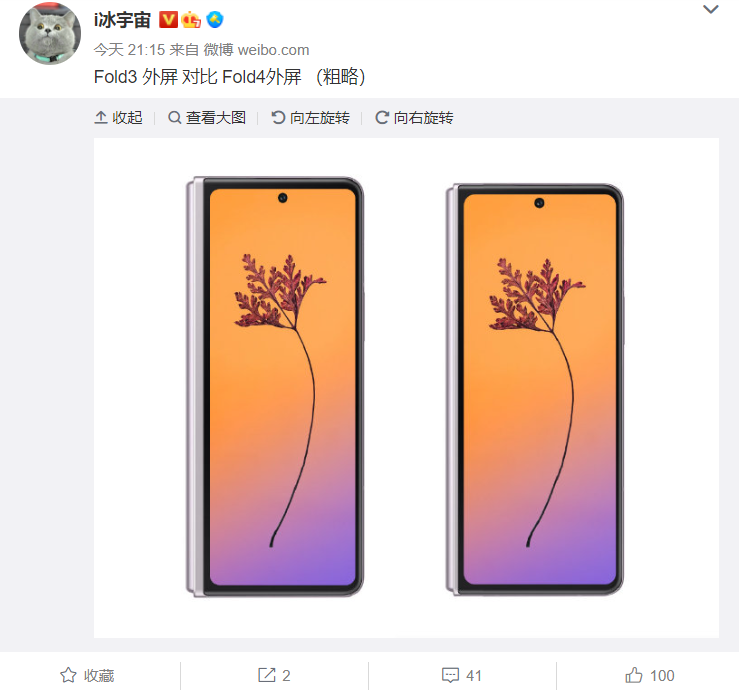This screenshot has height=691, width=739.
Task: Click the upload arrow collapse icon
Action: [101, 117]
